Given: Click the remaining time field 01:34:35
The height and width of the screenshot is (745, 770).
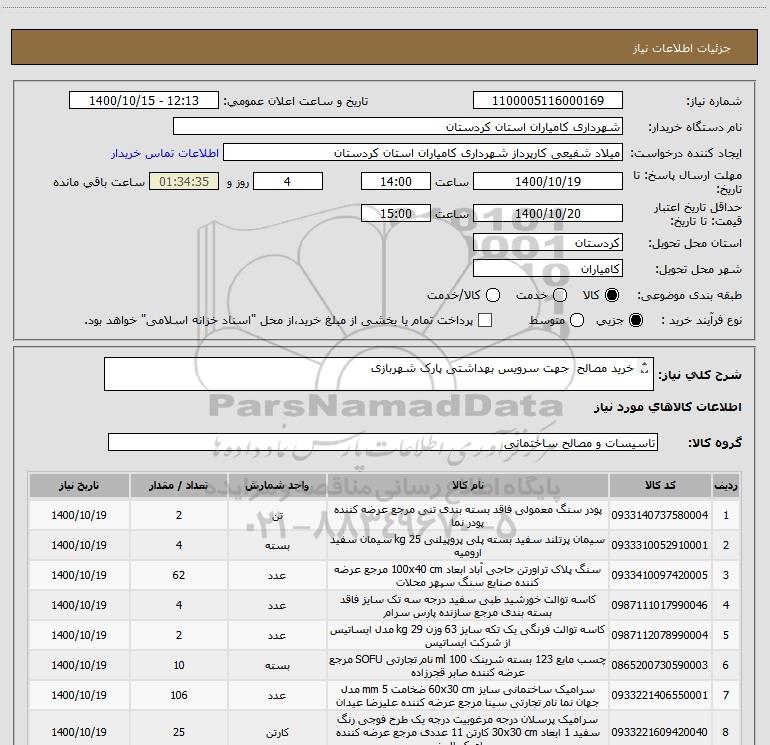Looking at the screenshot, I should pos(184,182).
